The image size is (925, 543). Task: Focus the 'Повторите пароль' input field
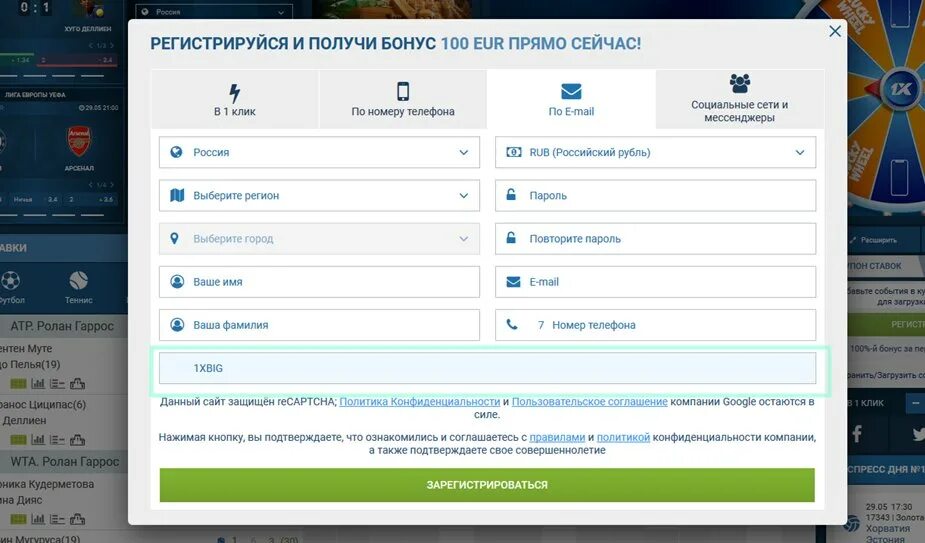coord(655,238)
